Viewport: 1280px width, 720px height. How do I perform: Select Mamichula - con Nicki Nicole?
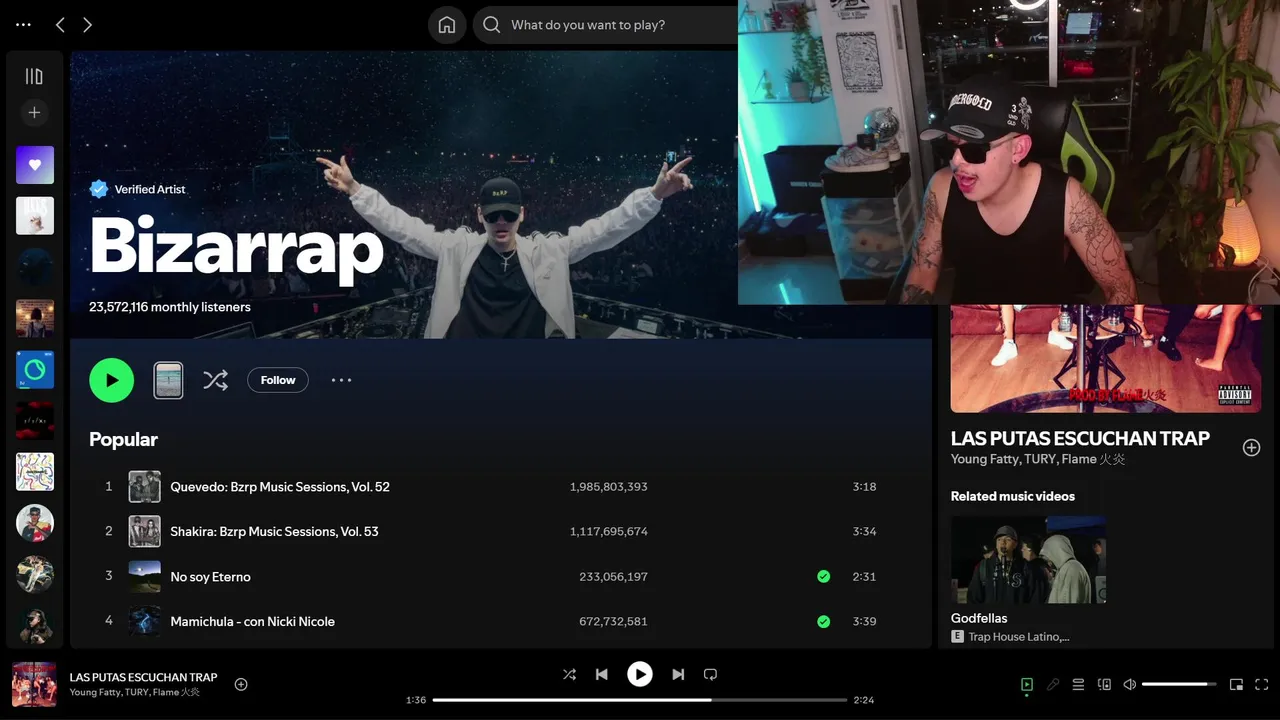[252, 622]
